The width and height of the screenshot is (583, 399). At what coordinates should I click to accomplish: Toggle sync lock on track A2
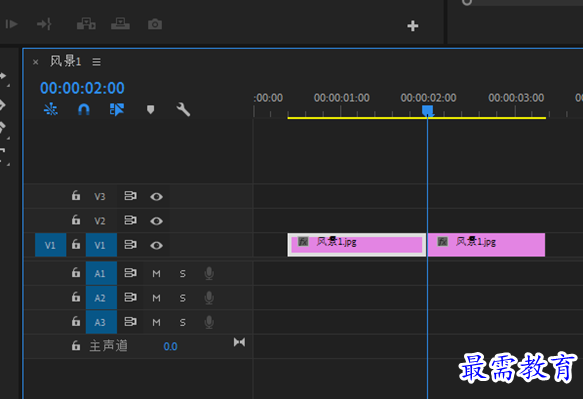(x=130, y=298)
